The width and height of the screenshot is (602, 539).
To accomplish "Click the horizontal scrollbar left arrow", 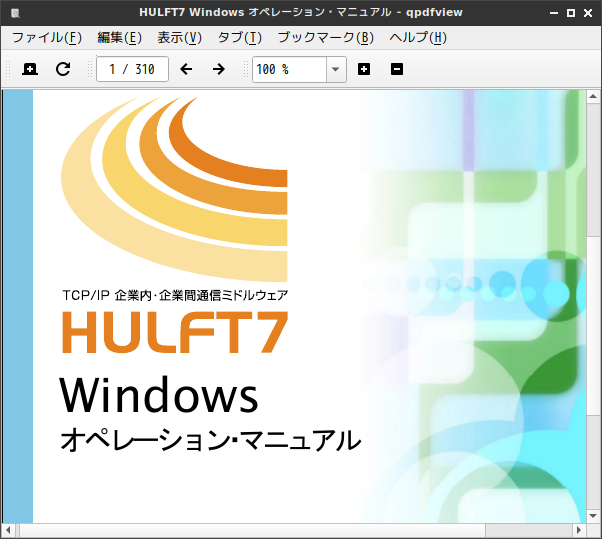I will (x=8, y=531).
